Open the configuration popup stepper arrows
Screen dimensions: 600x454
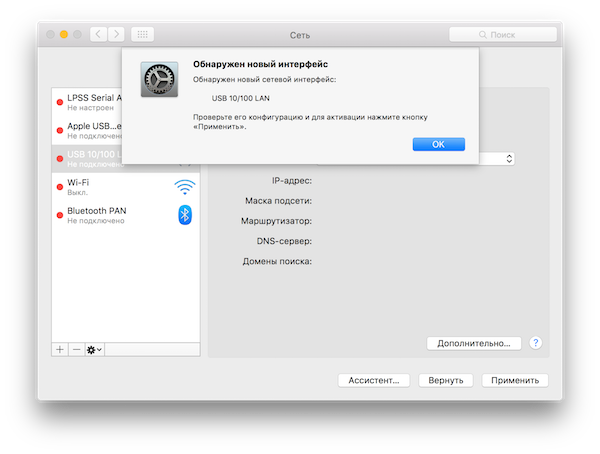509,158
